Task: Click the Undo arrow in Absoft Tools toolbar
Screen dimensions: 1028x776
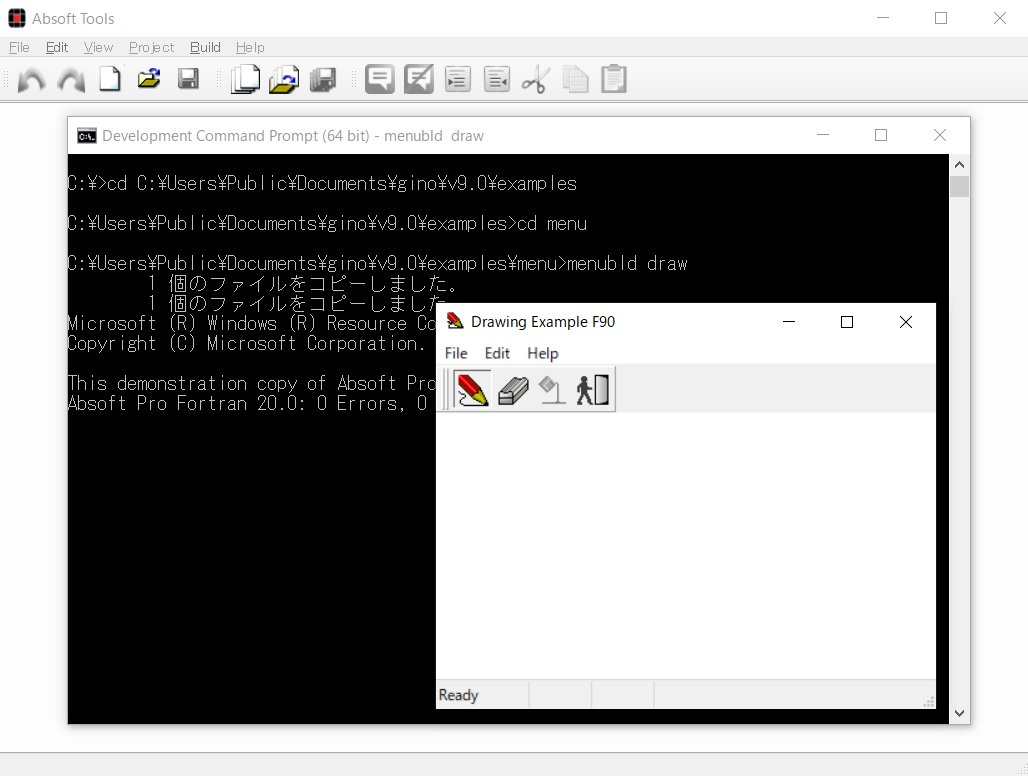Action: [x=31, y=80]
